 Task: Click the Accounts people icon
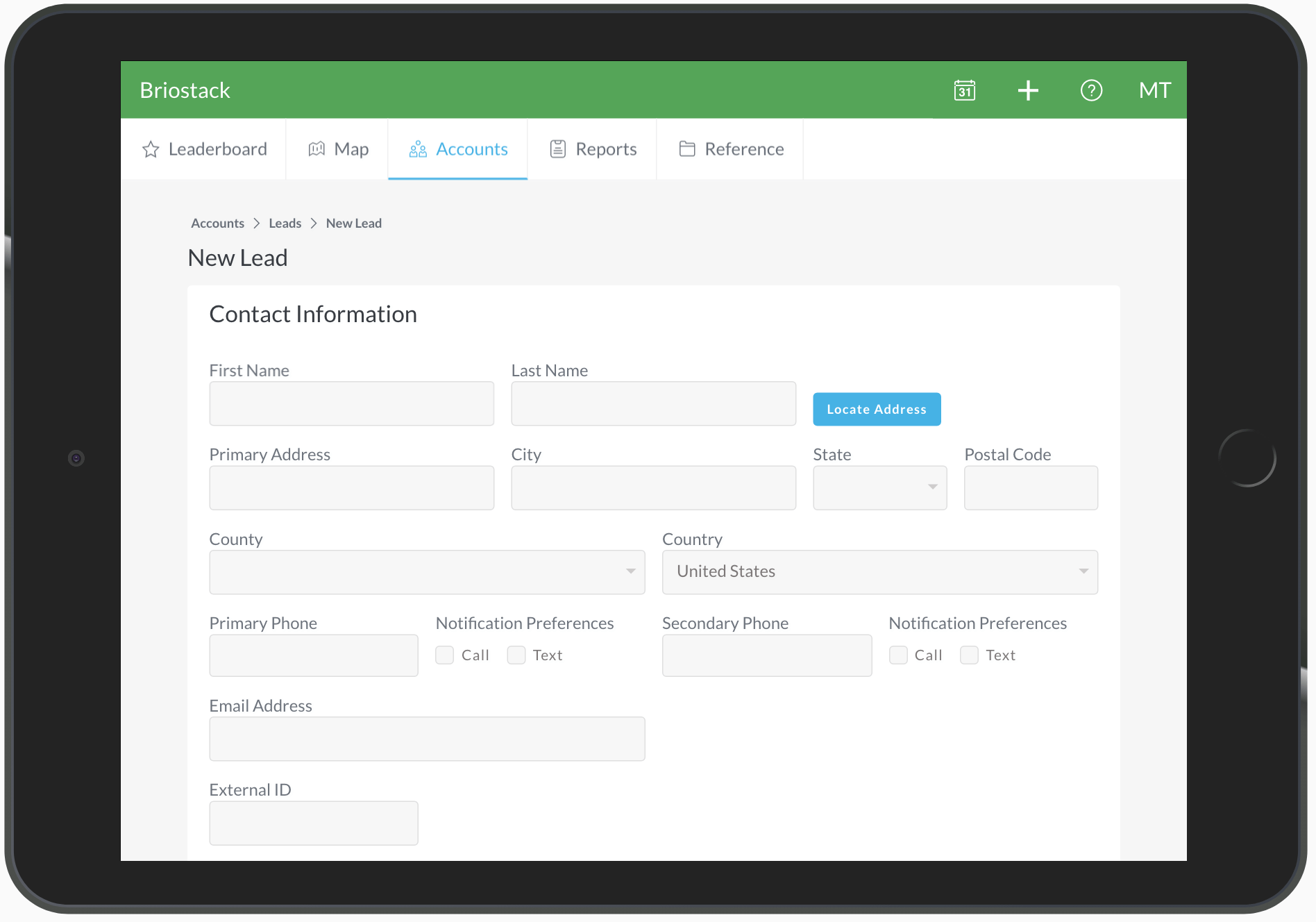(x=418, y=149)
